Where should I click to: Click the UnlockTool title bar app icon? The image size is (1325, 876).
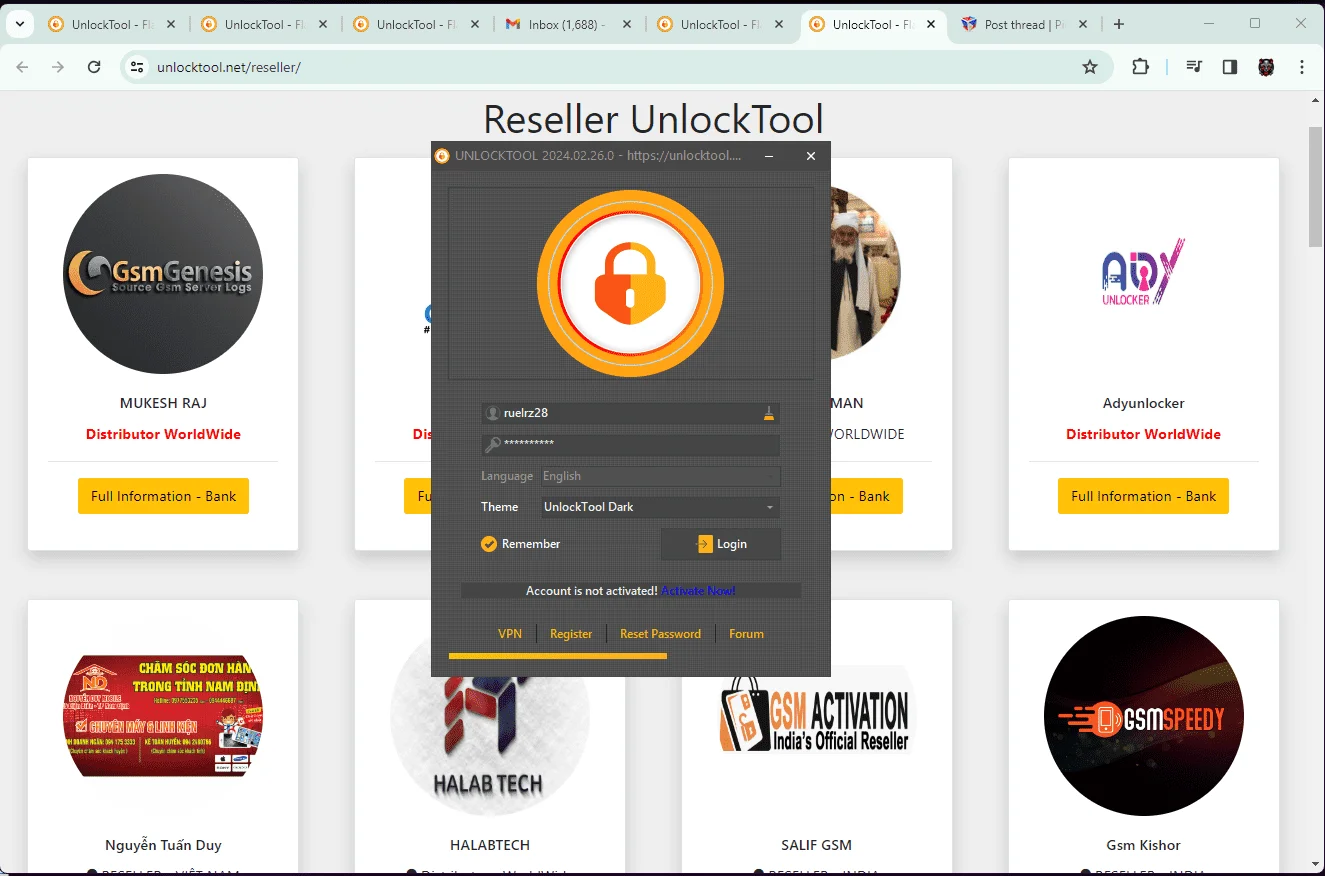pyautogui.click(x=442, y=156)
